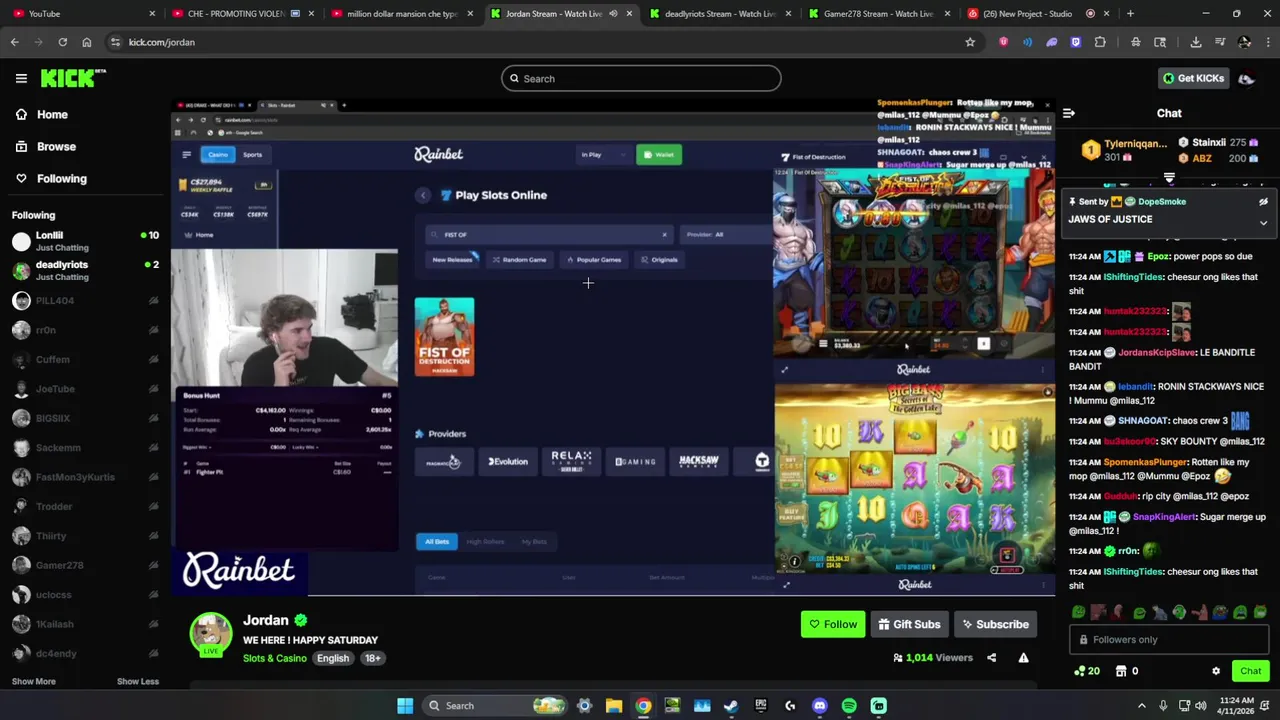
Task: Open the taskbar volume speaker icon
Action: (1200, 706)
